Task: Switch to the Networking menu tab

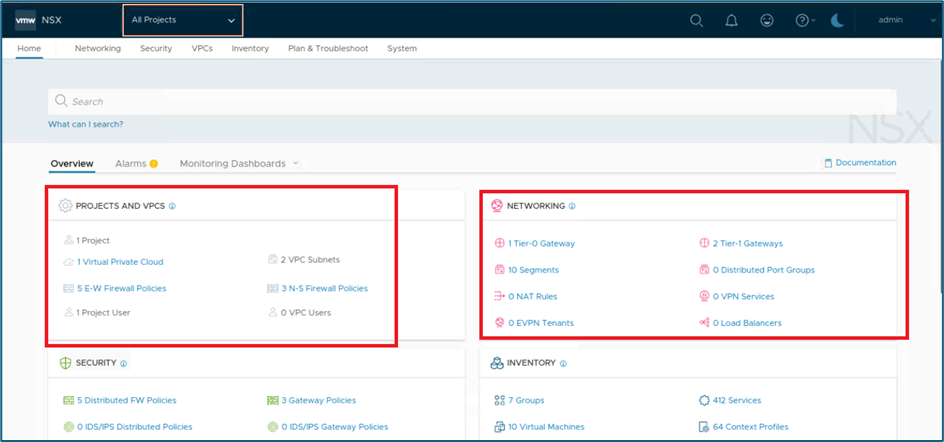Action: coord(97,48)
